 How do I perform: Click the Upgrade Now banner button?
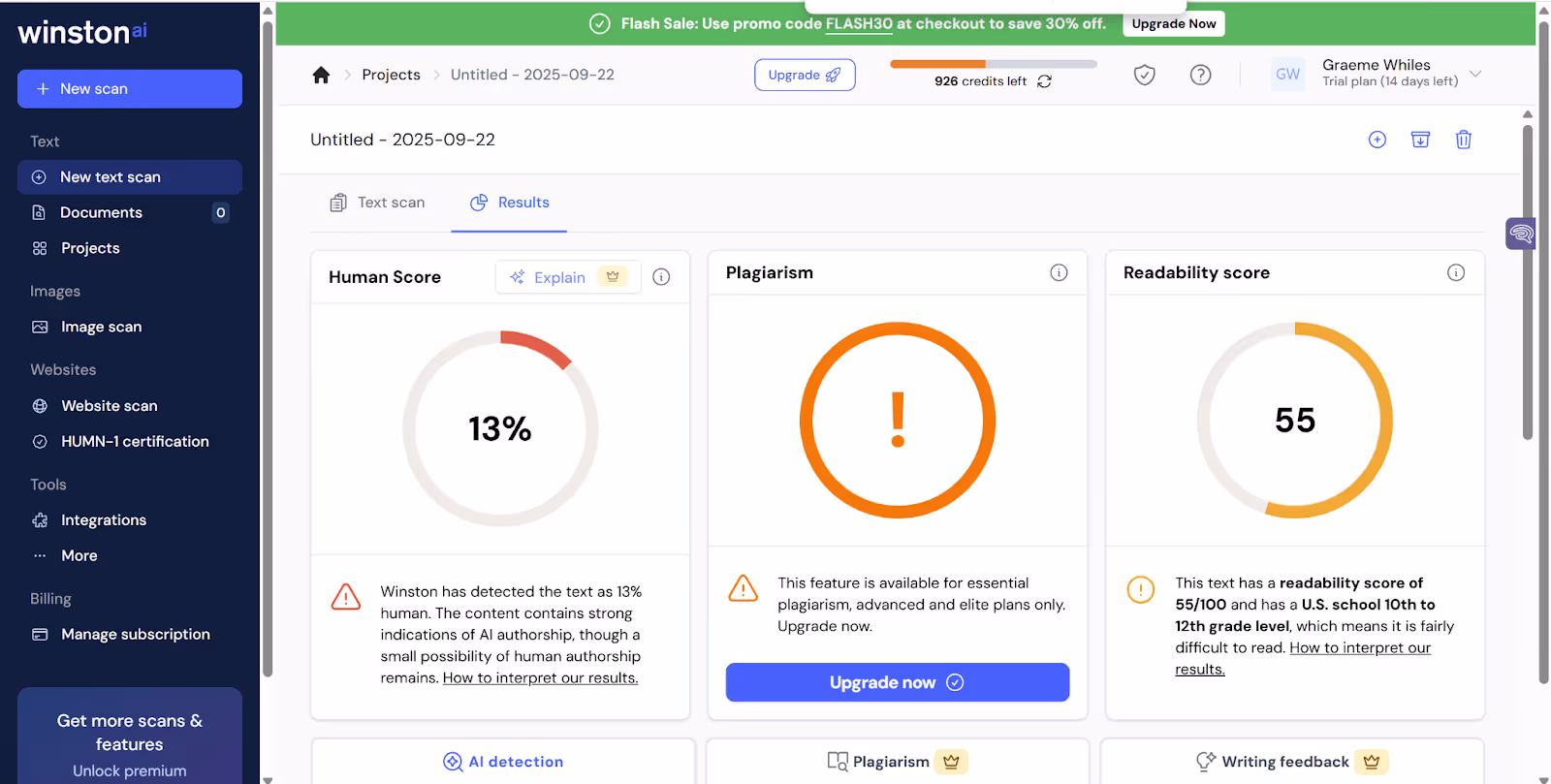click(x=1174, y=23)
